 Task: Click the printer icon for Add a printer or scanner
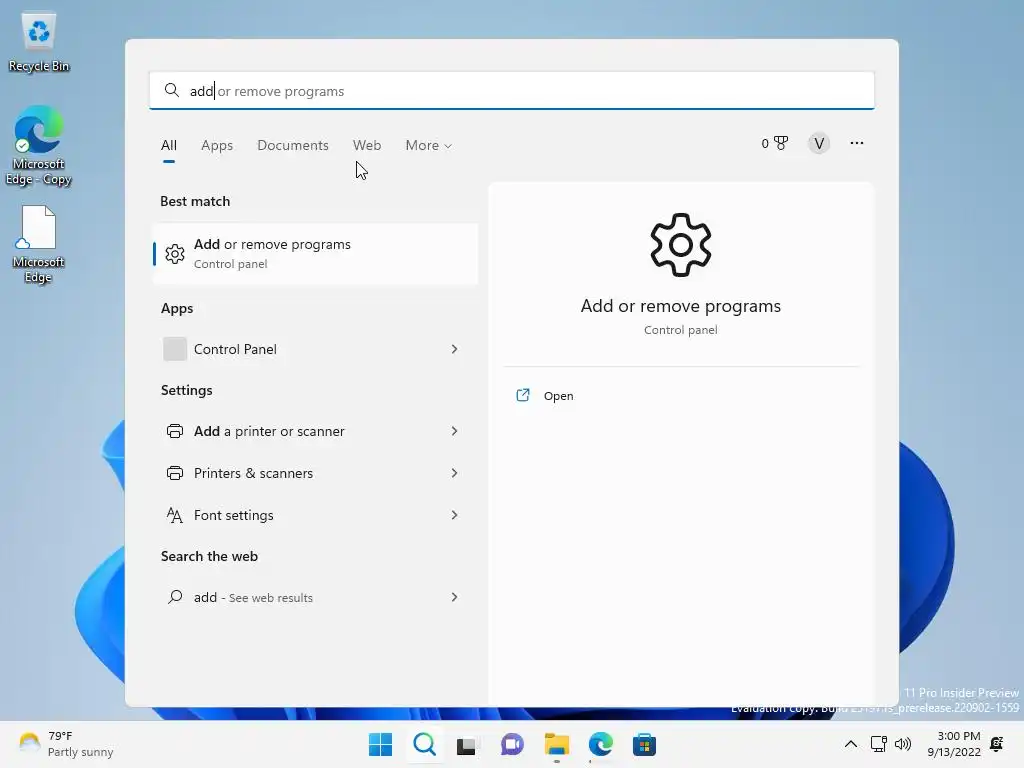click(x=174, y=431)
